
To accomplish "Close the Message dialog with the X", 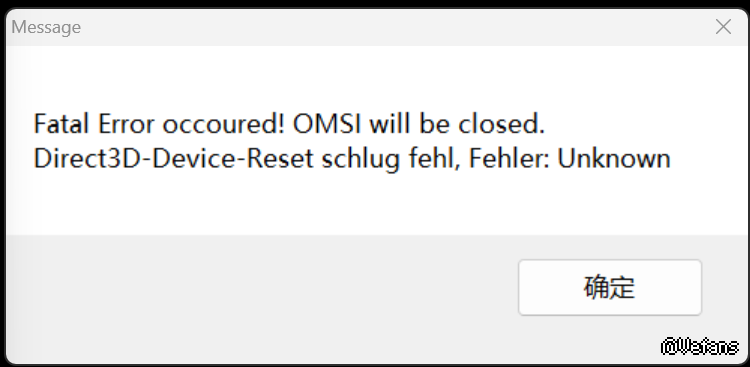I will [723, 27].
